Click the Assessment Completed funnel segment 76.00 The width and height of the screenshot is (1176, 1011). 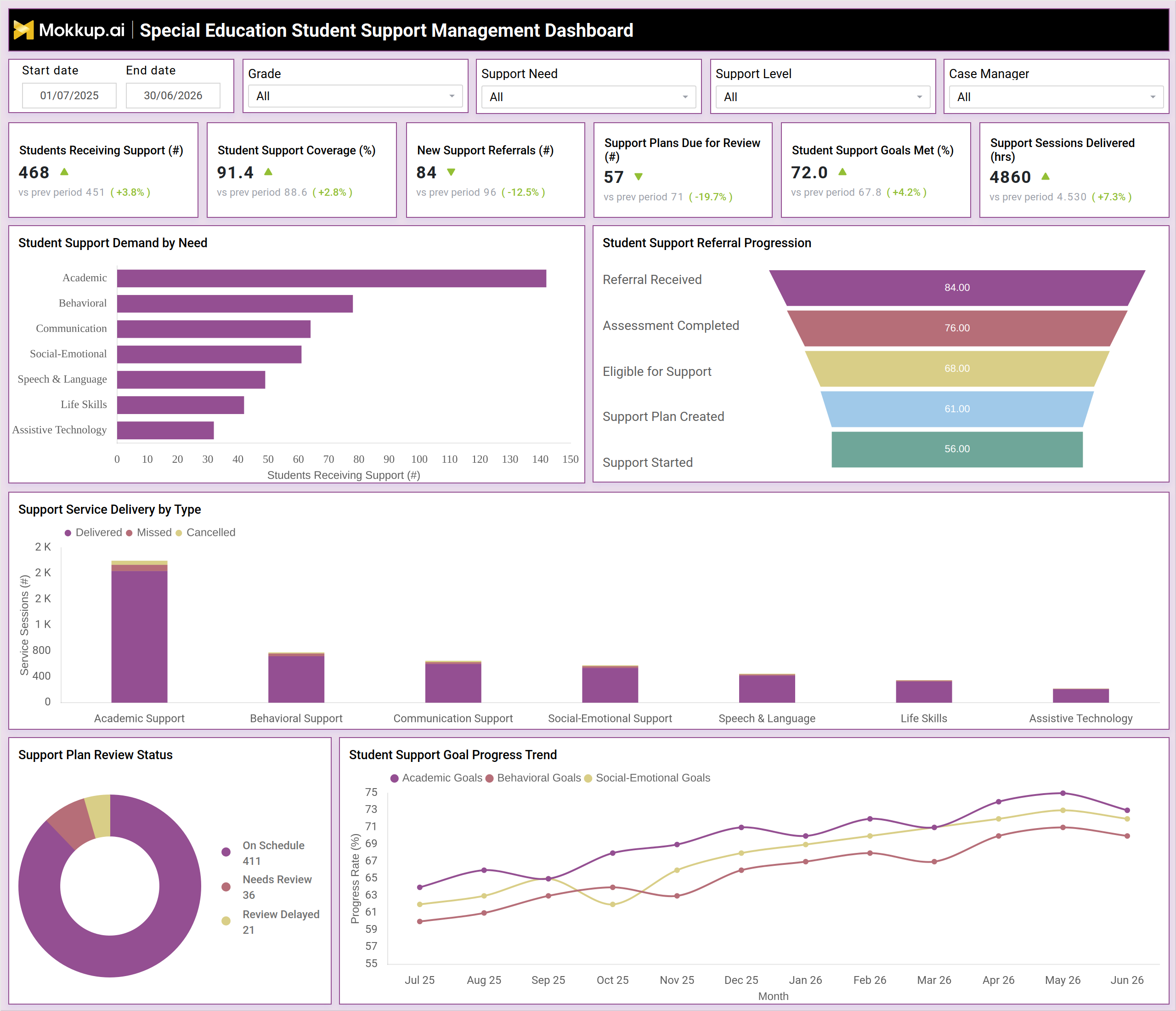pos(957,328)
